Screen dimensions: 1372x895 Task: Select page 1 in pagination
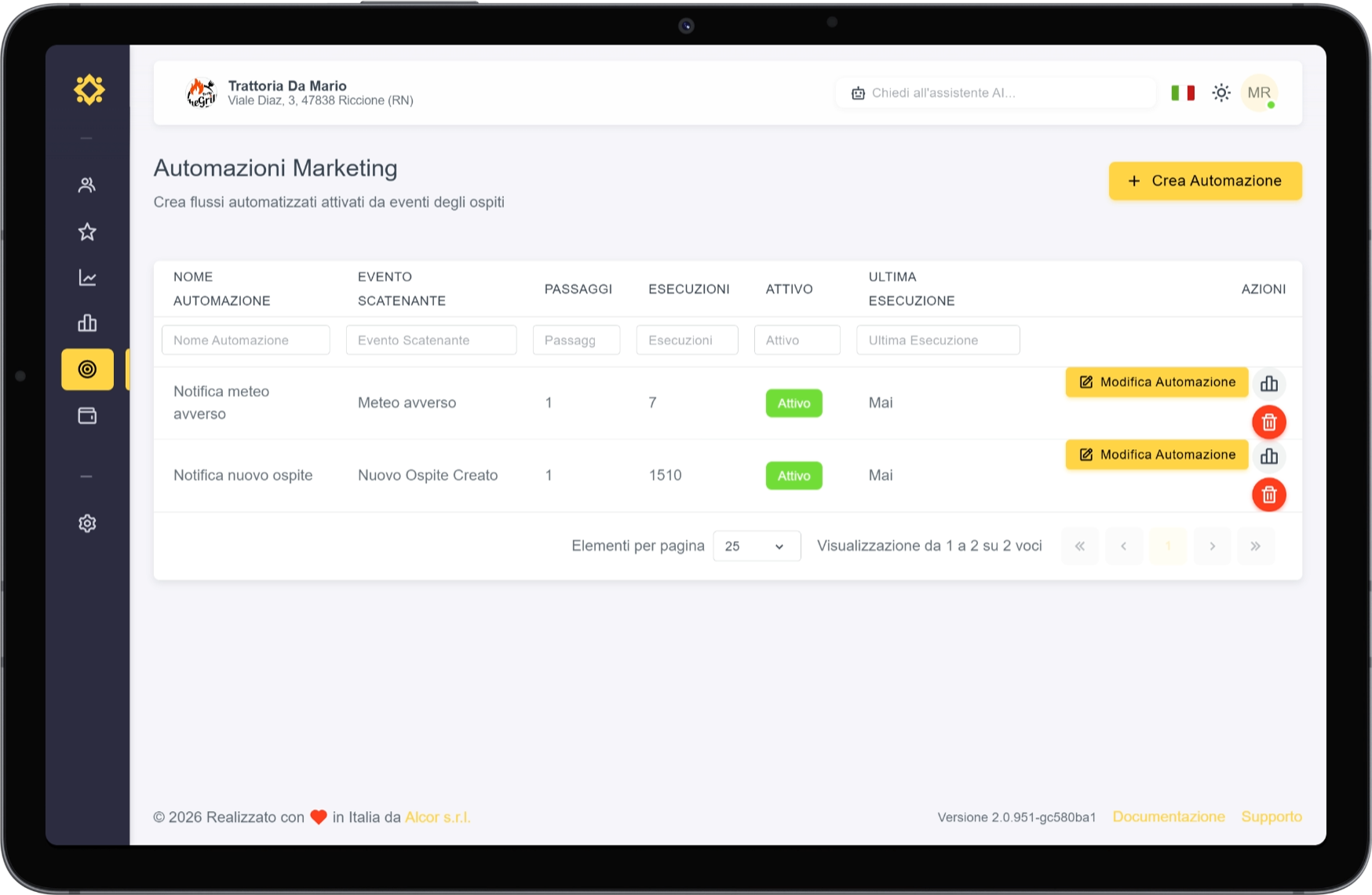pyautogui.click(x=1168, y=546)
